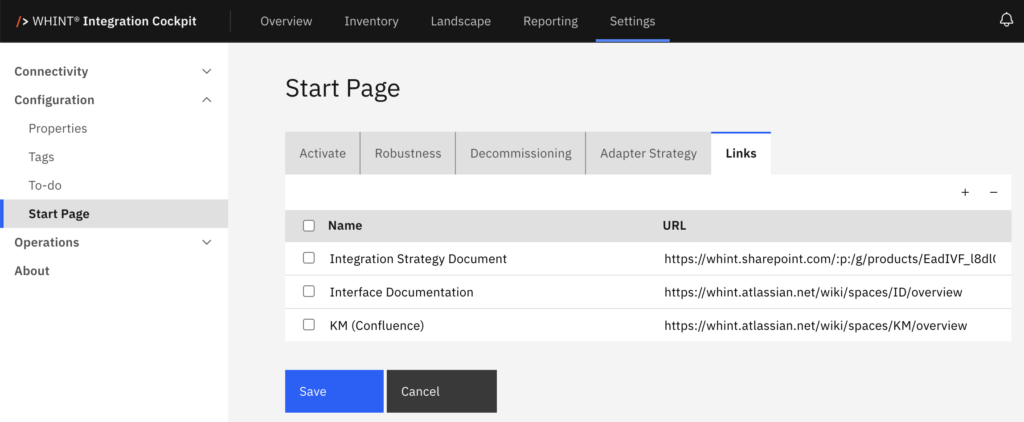Open the Reporting menu item

(550, 21)
